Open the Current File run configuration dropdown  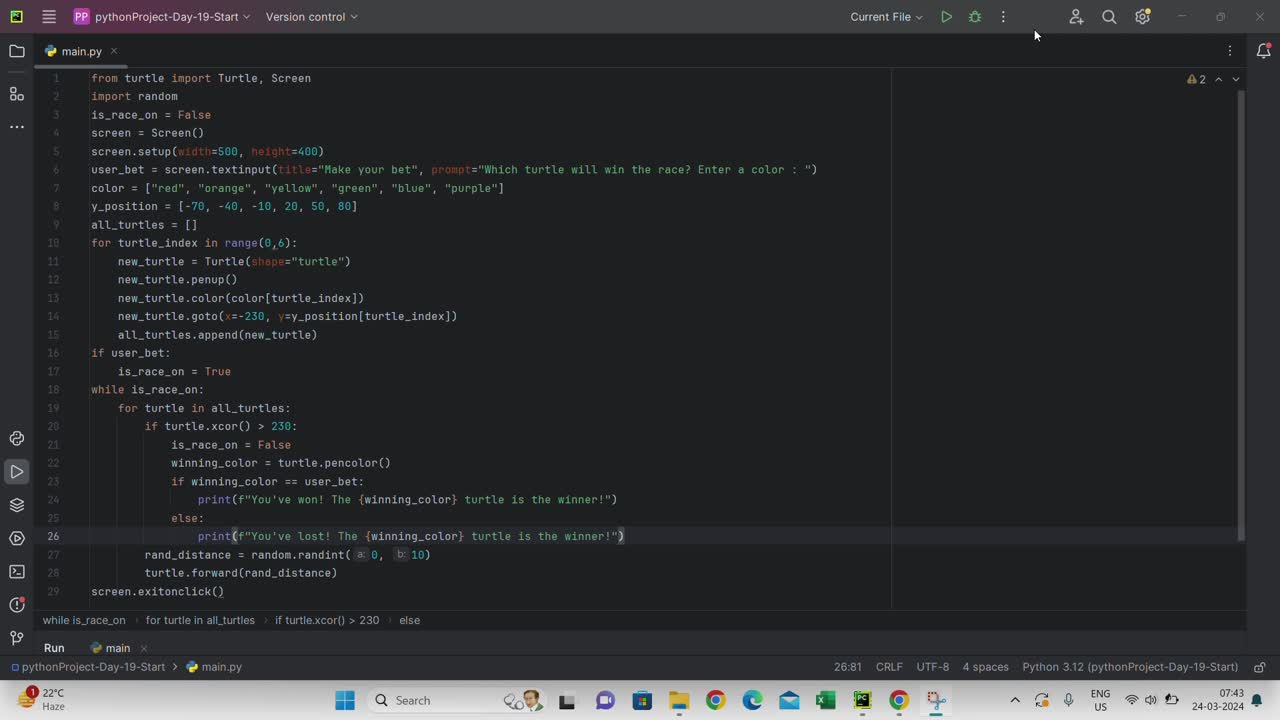pyautogui.click(x=886, y=17)
